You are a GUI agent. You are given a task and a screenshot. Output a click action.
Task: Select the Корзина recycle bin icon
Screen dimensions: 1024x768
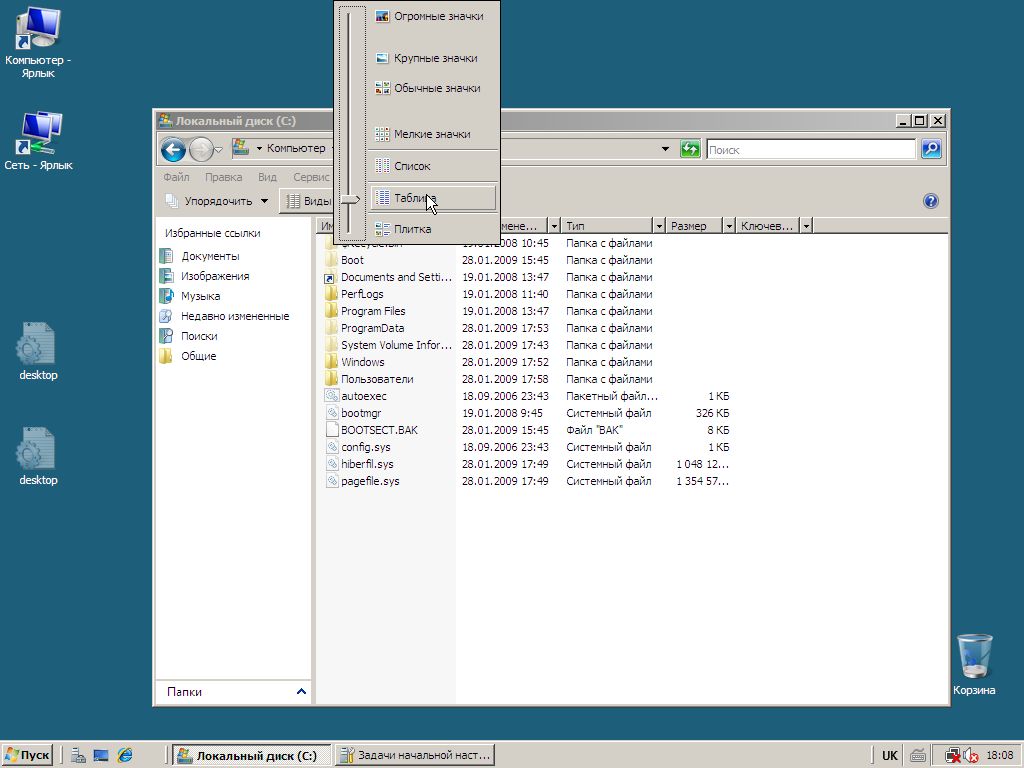tap(974, 665)
